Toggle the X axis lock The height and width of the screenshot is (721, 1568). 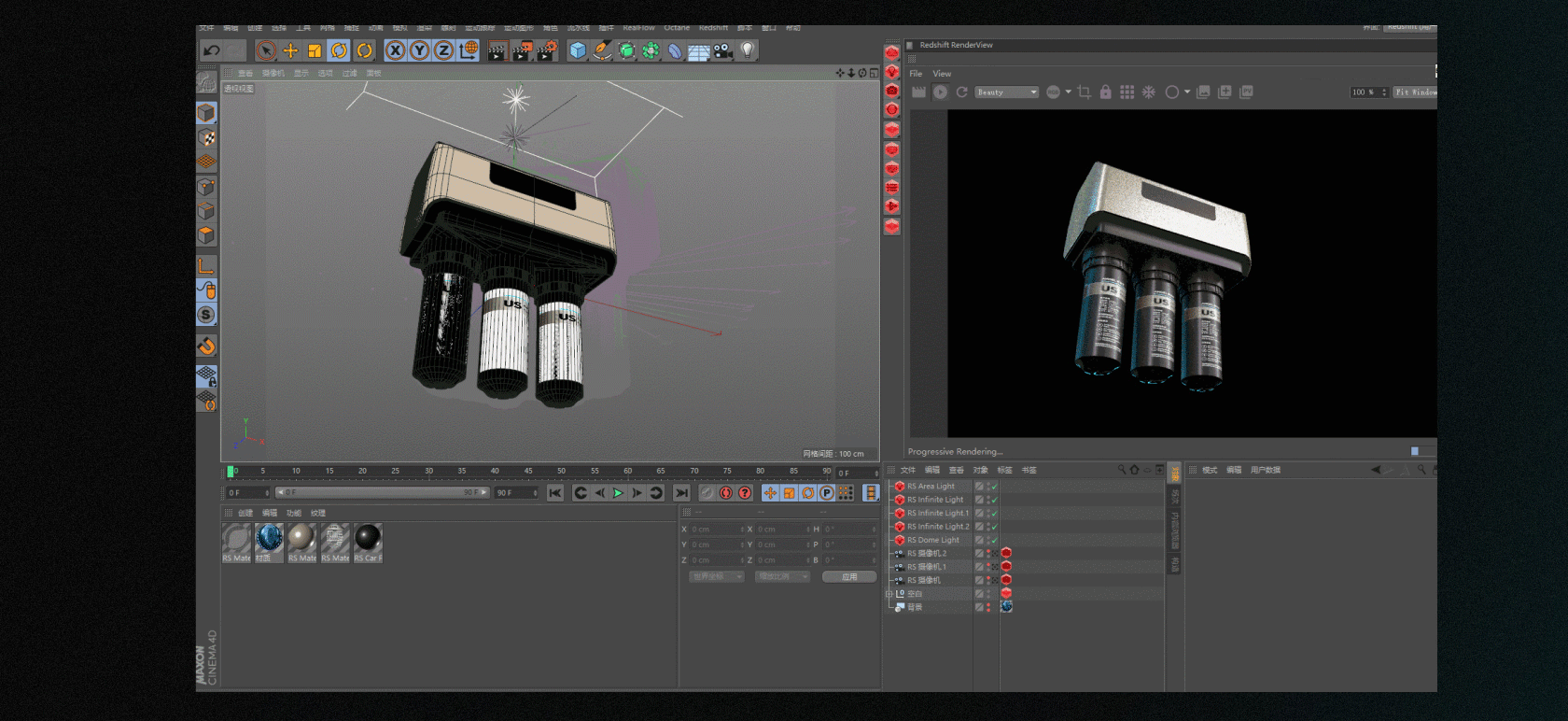[x=396, y=50]
